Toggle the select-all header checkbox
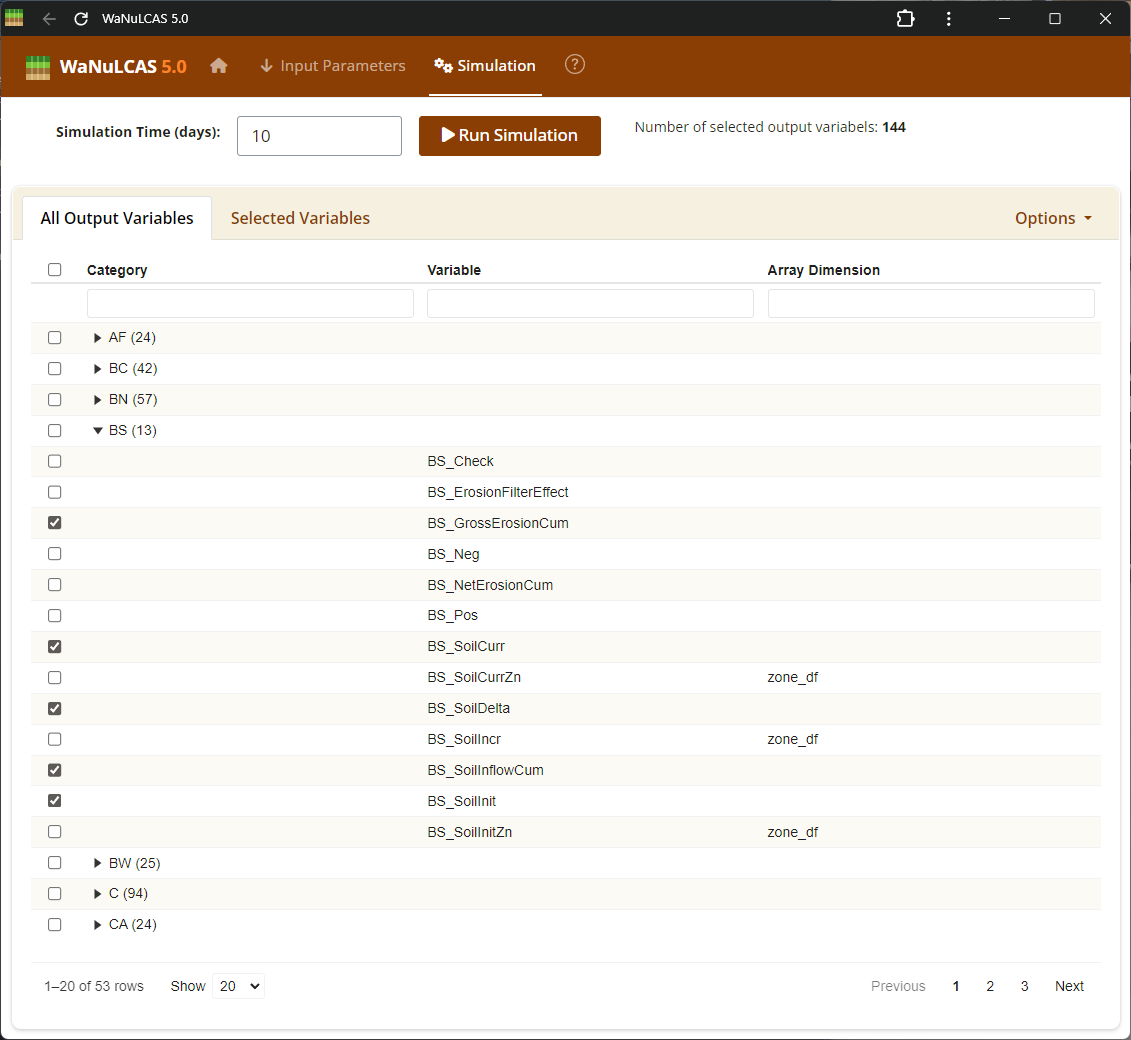Screen dimensions: 1131x1040 point(55,270)
